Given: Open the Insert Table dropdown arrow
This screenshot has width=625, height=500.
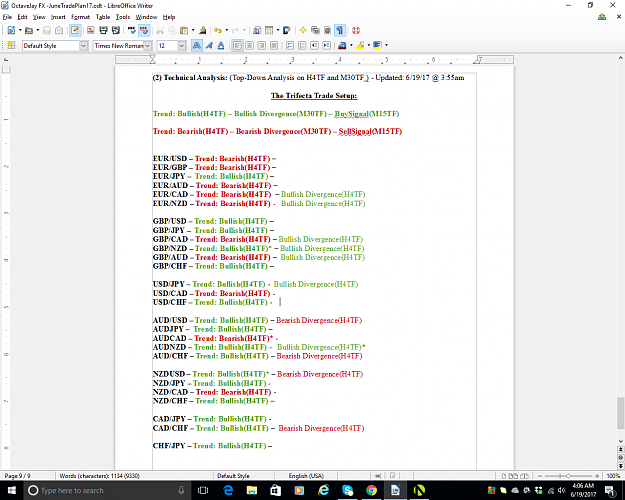Looking at the screenshot, I should pos(278,30).
